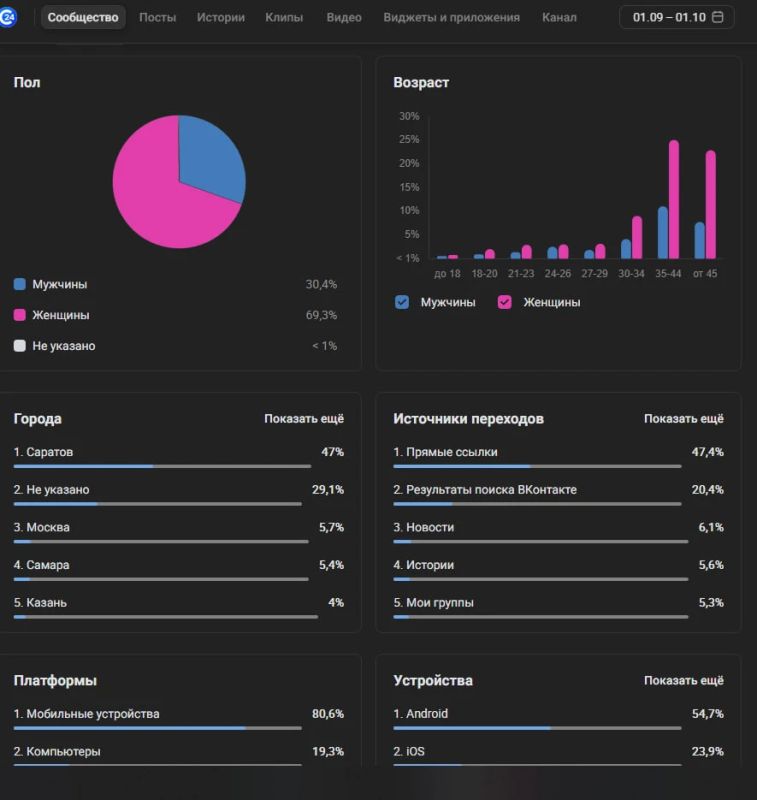This screenshot has width=757, height=800.
Task: Click the Самара city row
Action: pos(179,570)
